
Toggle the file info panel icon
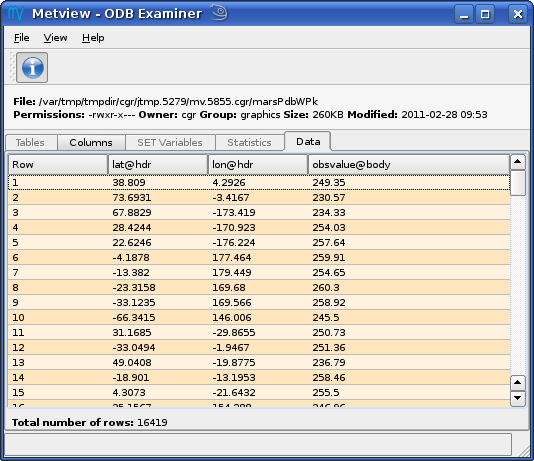32,67
